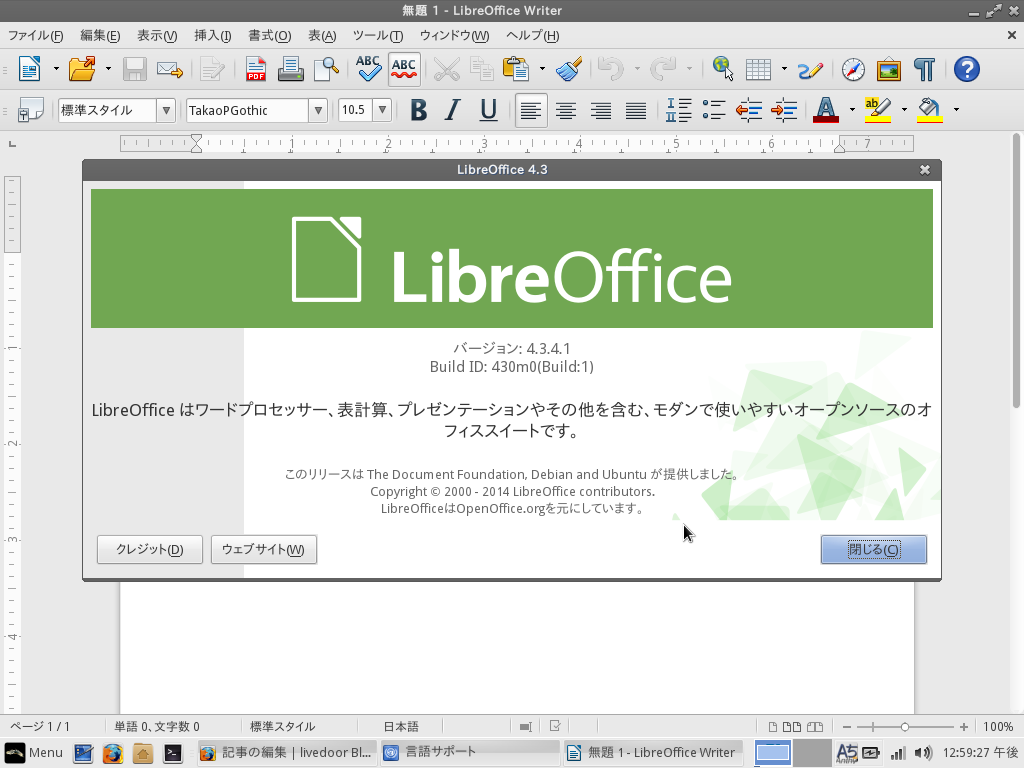The width and height of the screenshot is (1024, 768).
Task: Open the Gallery picture icon
Action: pyautogui.click(x=889, y=69)
